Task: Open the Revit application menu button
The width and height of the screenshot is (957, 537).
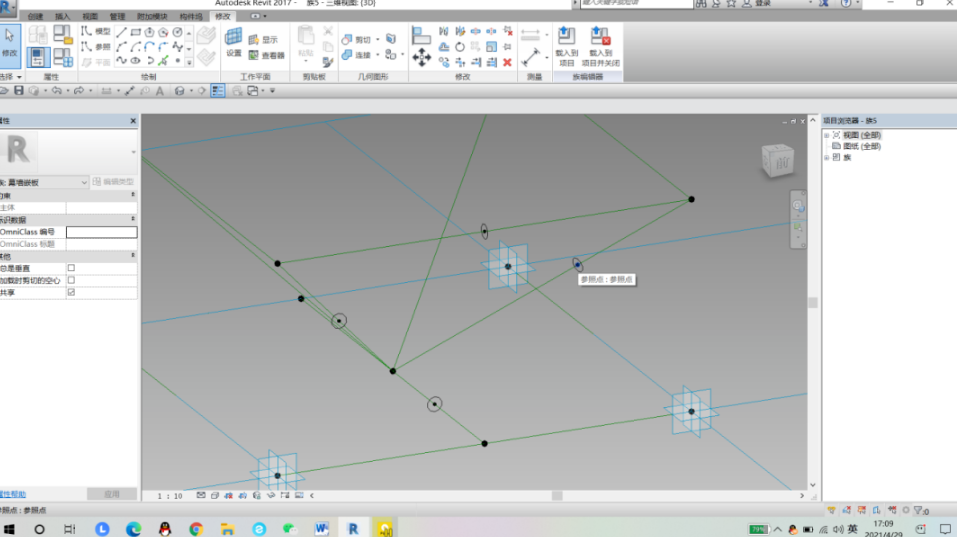Action: [7, 8]
